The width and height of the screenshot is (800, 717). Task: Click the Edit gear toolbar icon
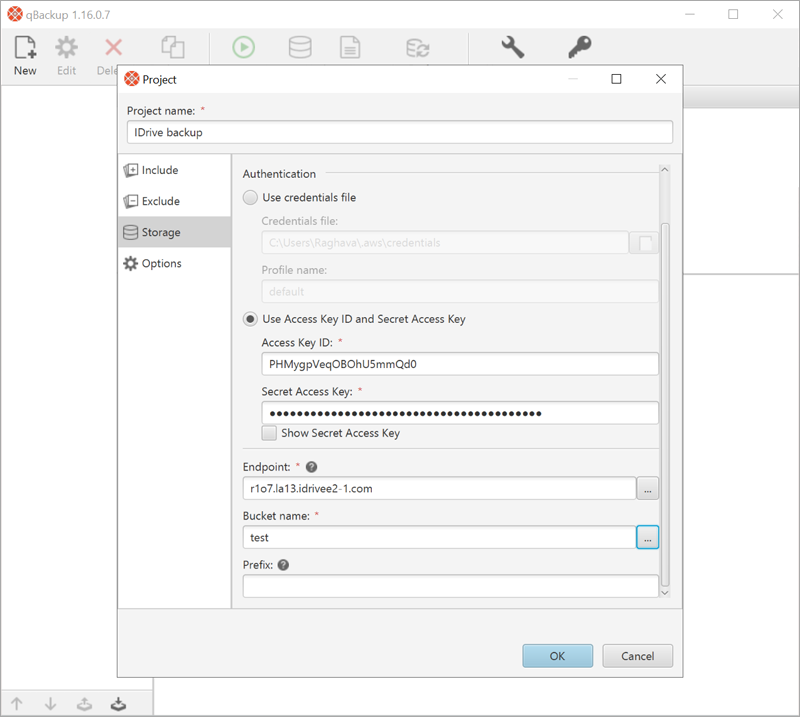pos(66,47)
